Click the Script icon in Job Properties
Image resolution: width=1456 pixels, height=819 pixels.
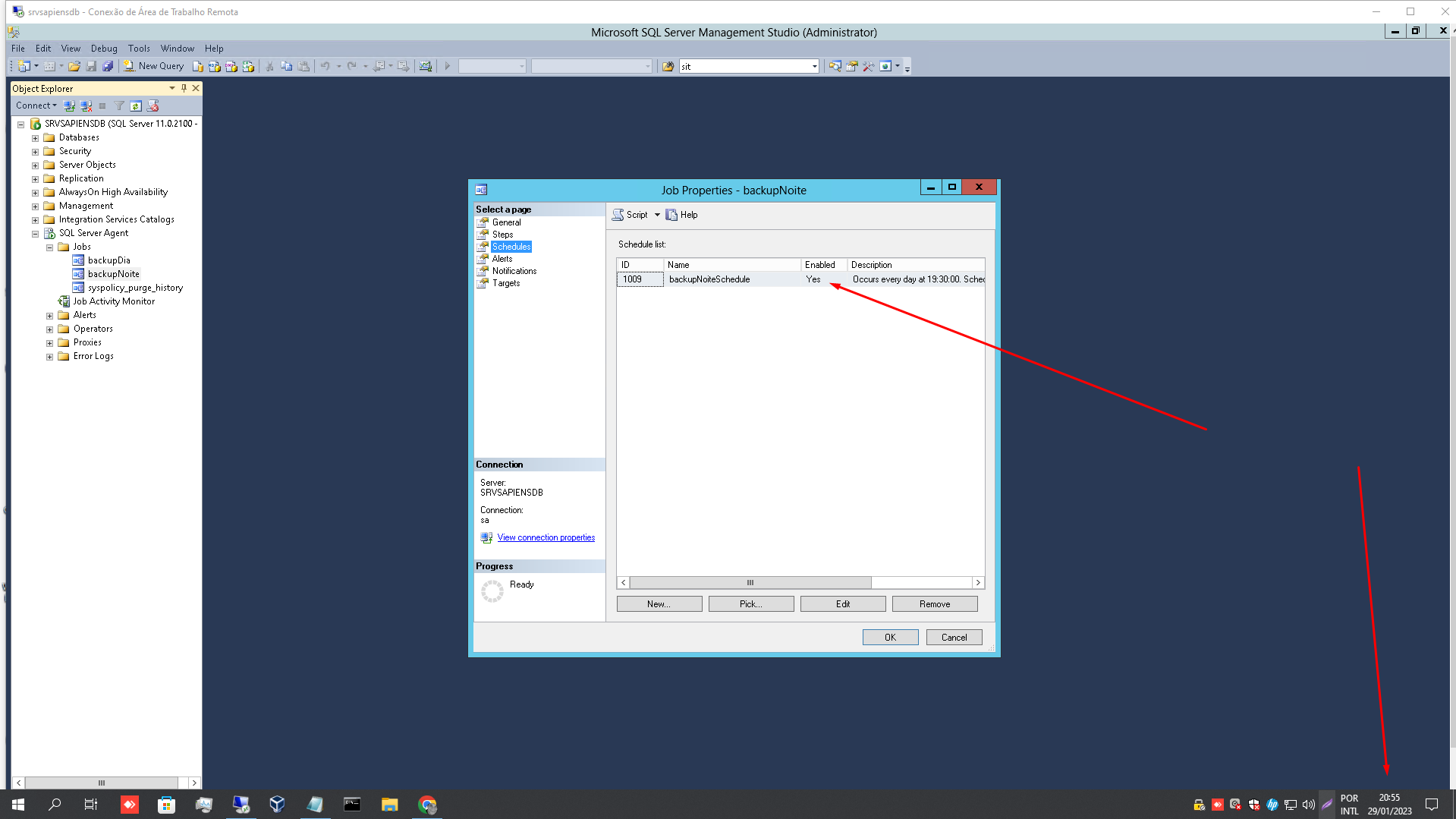point(618,215)
